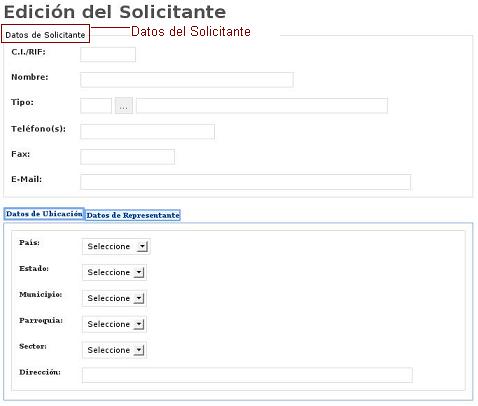Click the C.I./RIF input field
Screen dimensions: 478x406
tap(108, 54)
